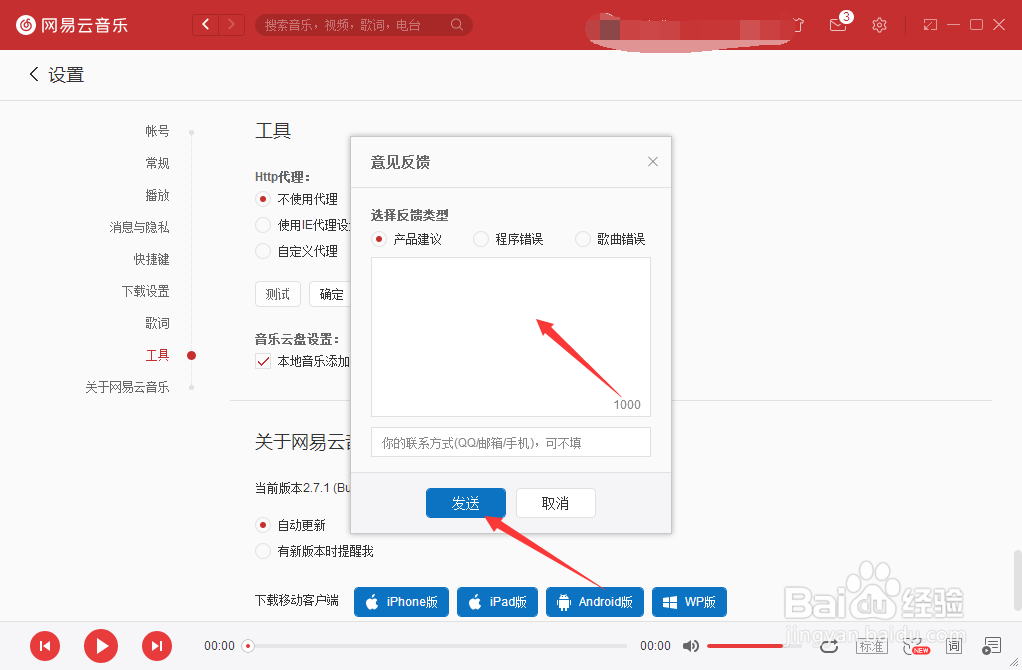
Task: Open the messages envelope icon
Action: (838, 25)
